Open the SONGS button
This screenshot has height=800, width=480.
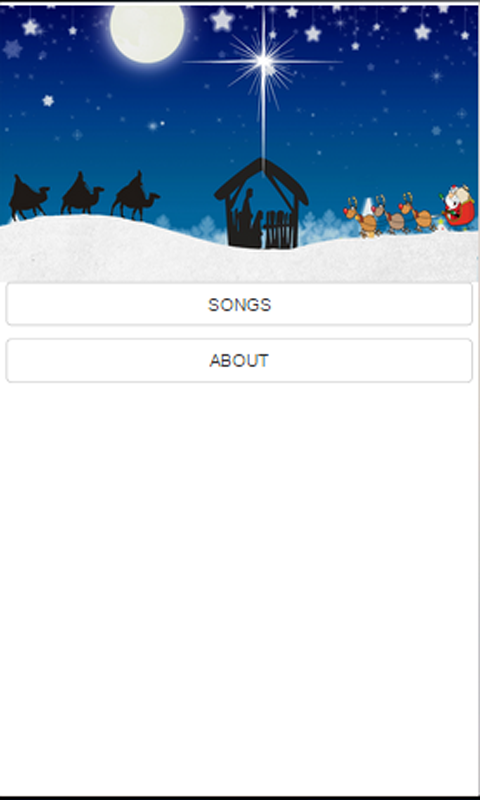point(239,304)
